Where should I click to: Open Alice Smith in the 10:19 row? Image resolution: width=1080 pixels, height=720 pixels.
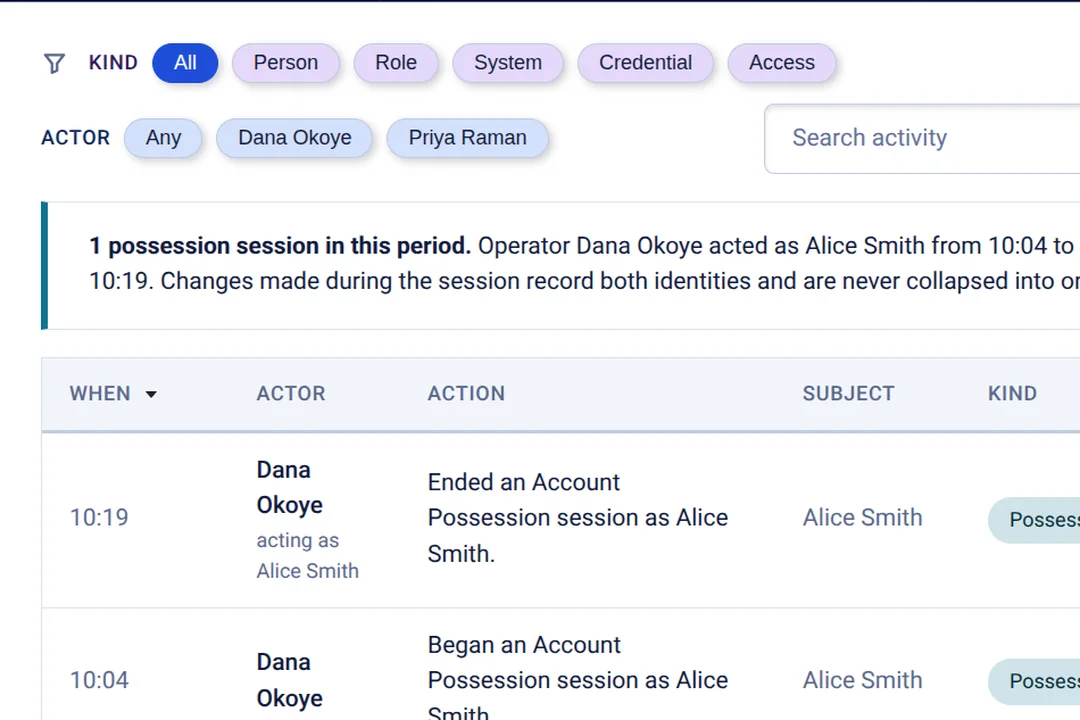click(862, 517)
